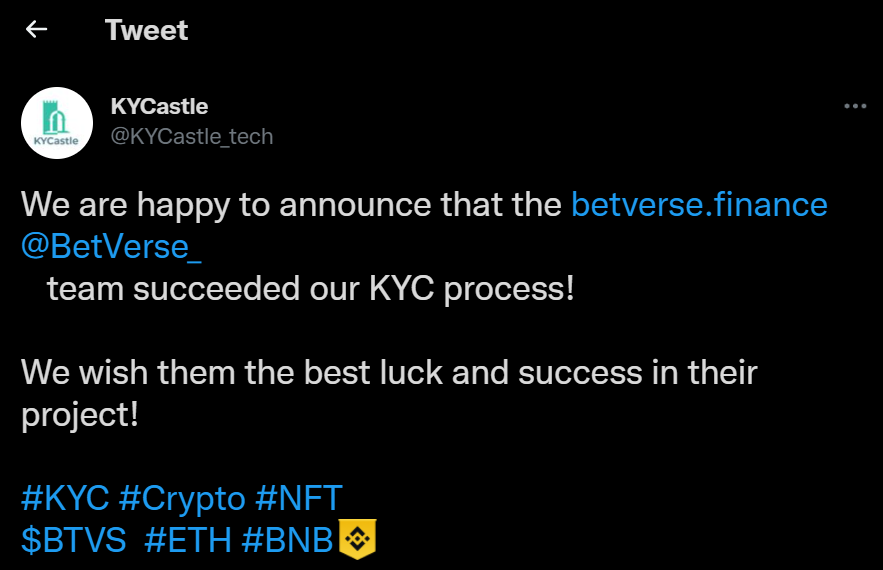This screenshot has width=883, height=570.
Task: Open the $BTVS cashtag
Action: 74,539
